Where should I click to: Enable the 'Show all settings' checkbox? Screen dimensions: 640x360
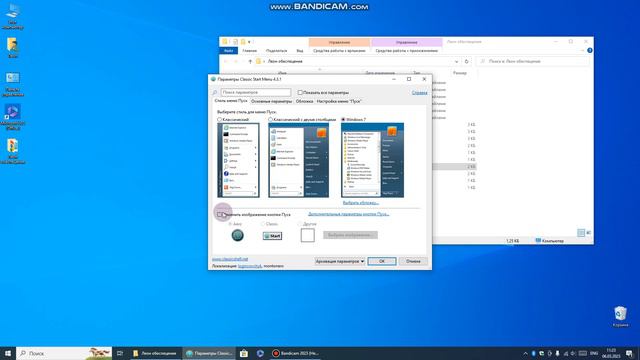(x=300, y=93)
